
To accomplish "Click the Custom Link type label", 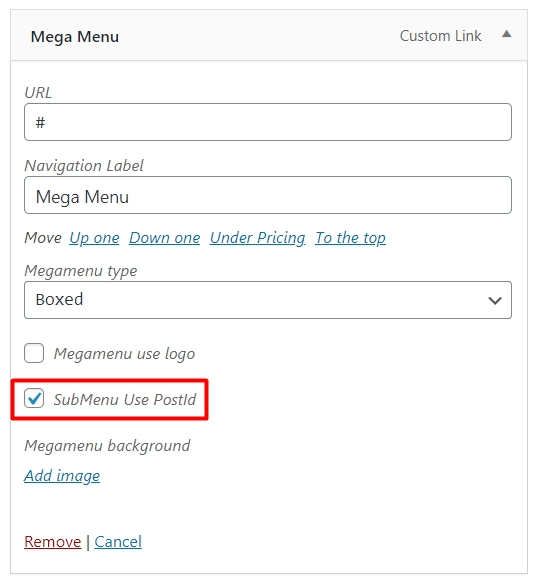I will coord(440,36).
